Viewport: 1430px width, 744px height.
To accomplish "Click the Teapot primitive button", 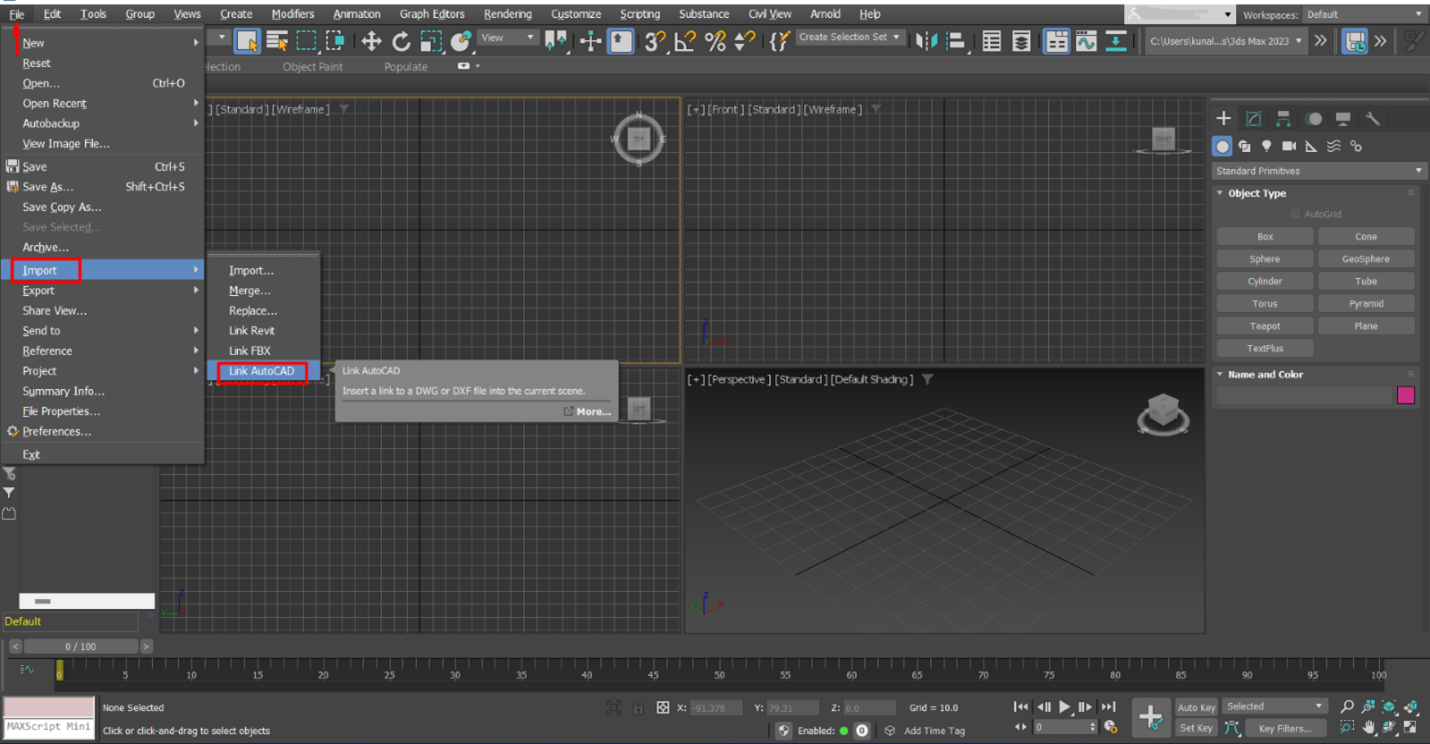I will (x=1264, y=326).
